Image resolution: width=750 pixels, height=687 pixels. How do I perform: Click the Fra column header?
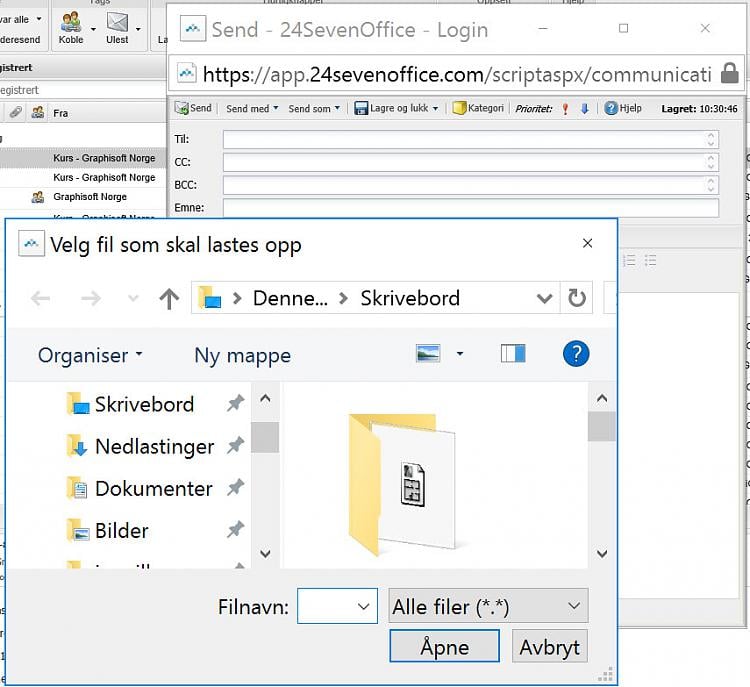60,113
